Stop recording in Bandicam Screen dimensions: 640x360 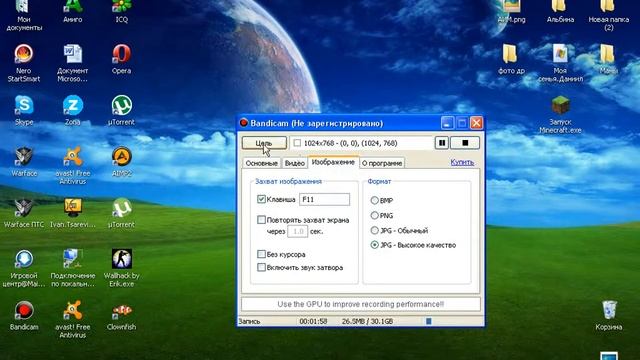[465, 143]
